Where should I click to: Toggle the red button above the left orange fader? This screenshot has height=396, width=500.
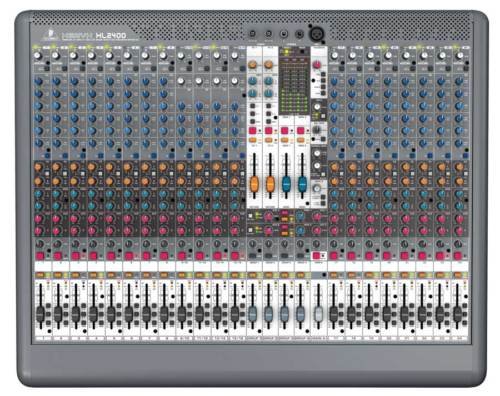pyautogui.click(x=253, y=131)
